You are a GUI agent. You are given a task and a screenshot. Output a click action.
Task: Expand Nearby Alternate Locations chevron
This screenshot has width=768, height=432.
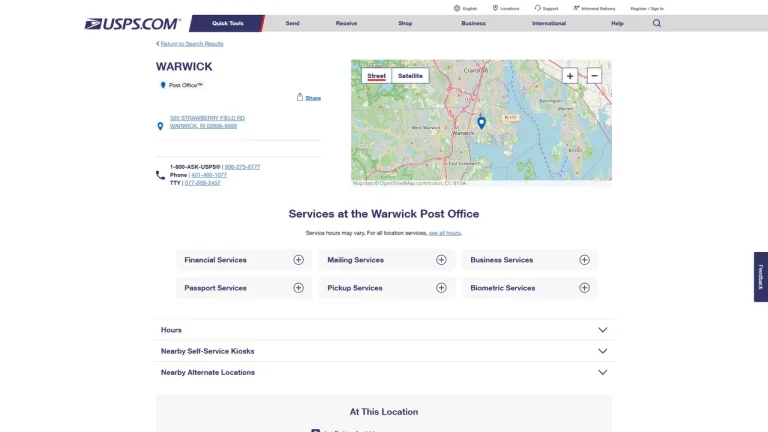coord(602,372)
